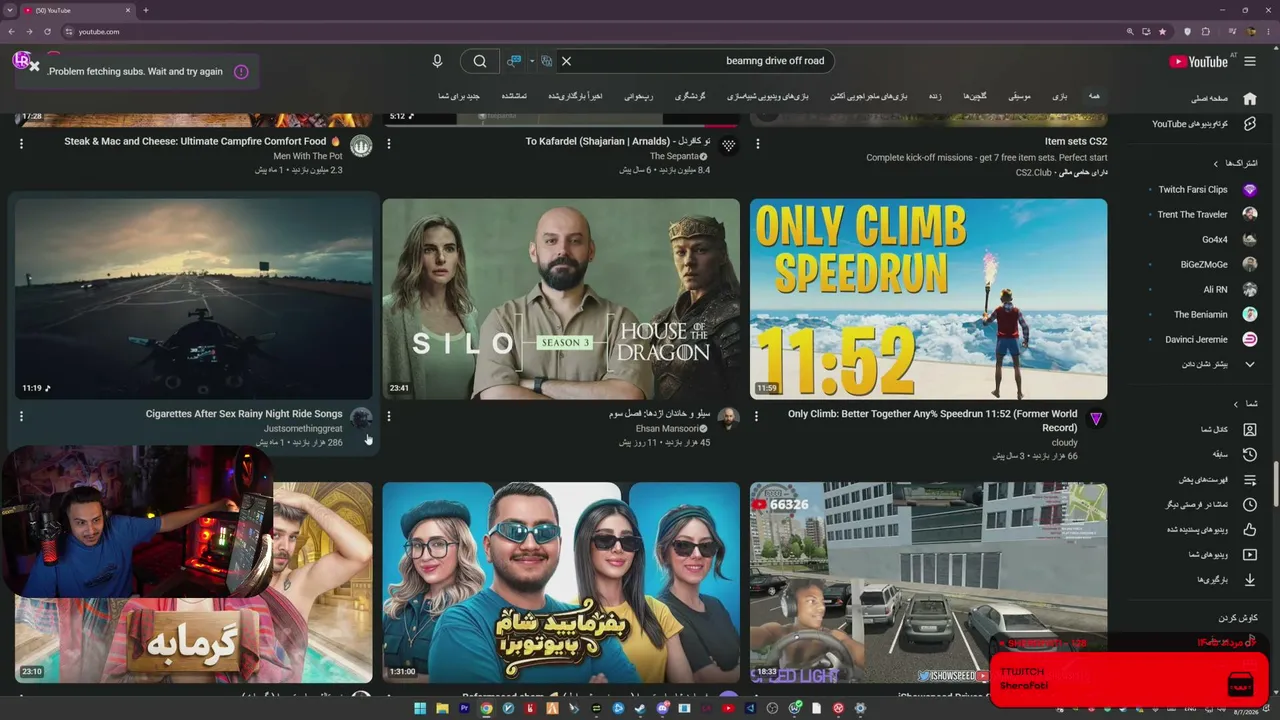
Task: Open video title Cigarettes After Sex Rainy Night
Action: tap(244, 414)
